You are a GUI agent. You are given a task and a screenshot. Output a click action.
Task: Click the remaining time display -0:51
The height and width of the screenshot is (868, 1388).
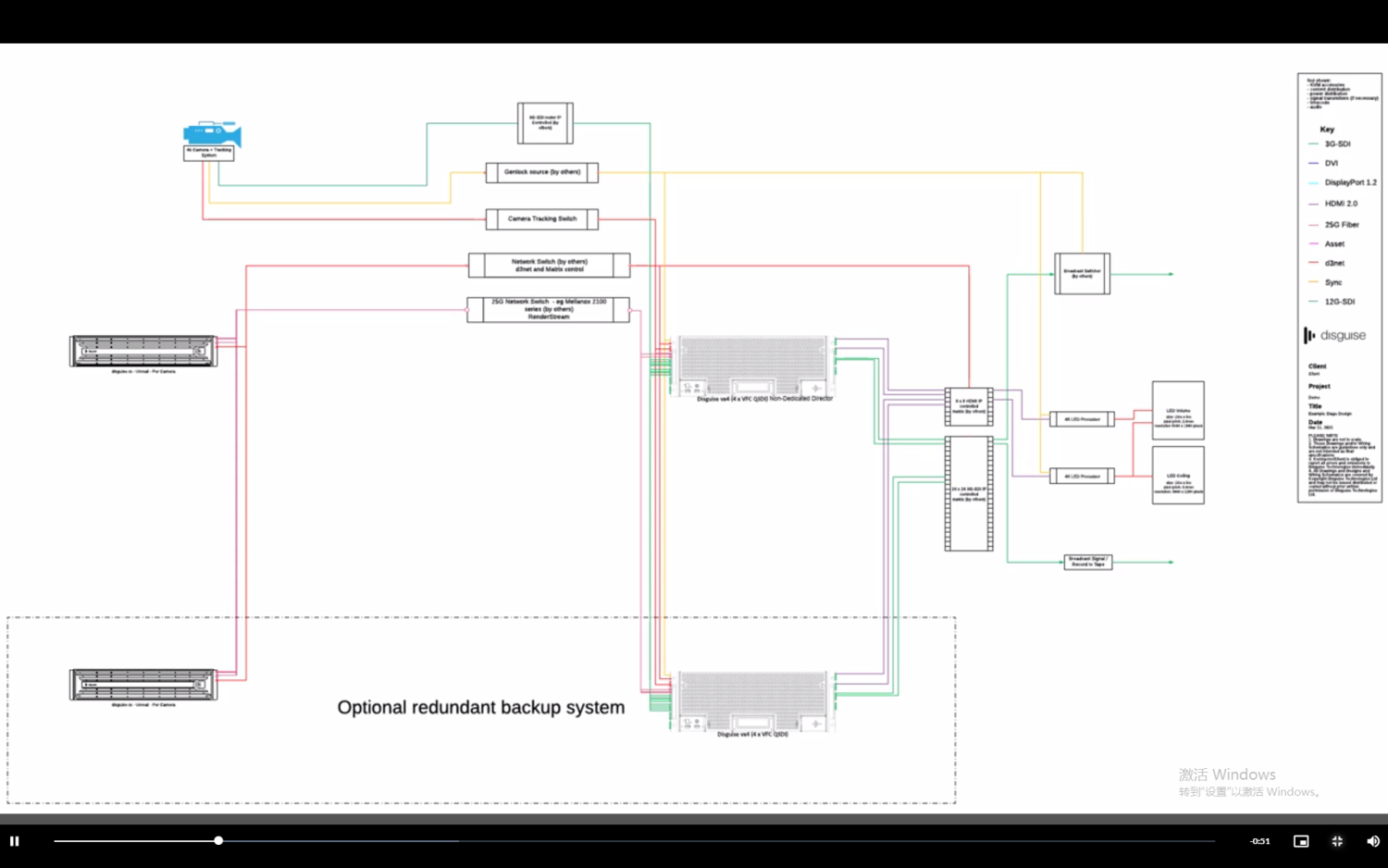click(1259, 841)
